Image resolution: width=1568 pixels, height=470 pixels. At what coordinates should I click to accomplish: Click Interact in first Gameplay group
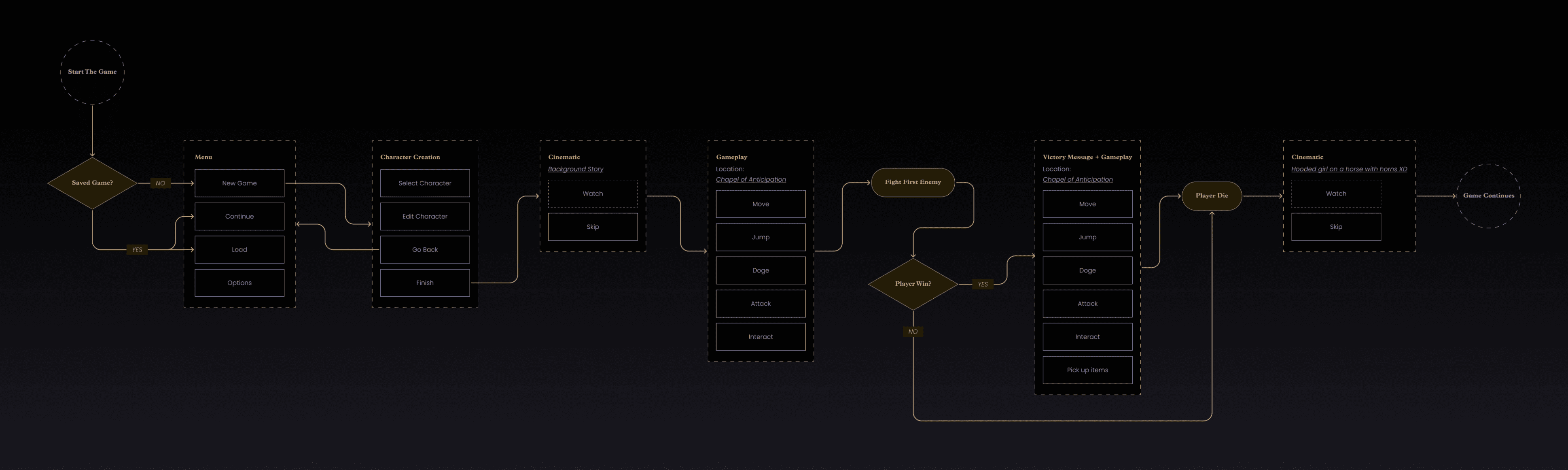760,337
